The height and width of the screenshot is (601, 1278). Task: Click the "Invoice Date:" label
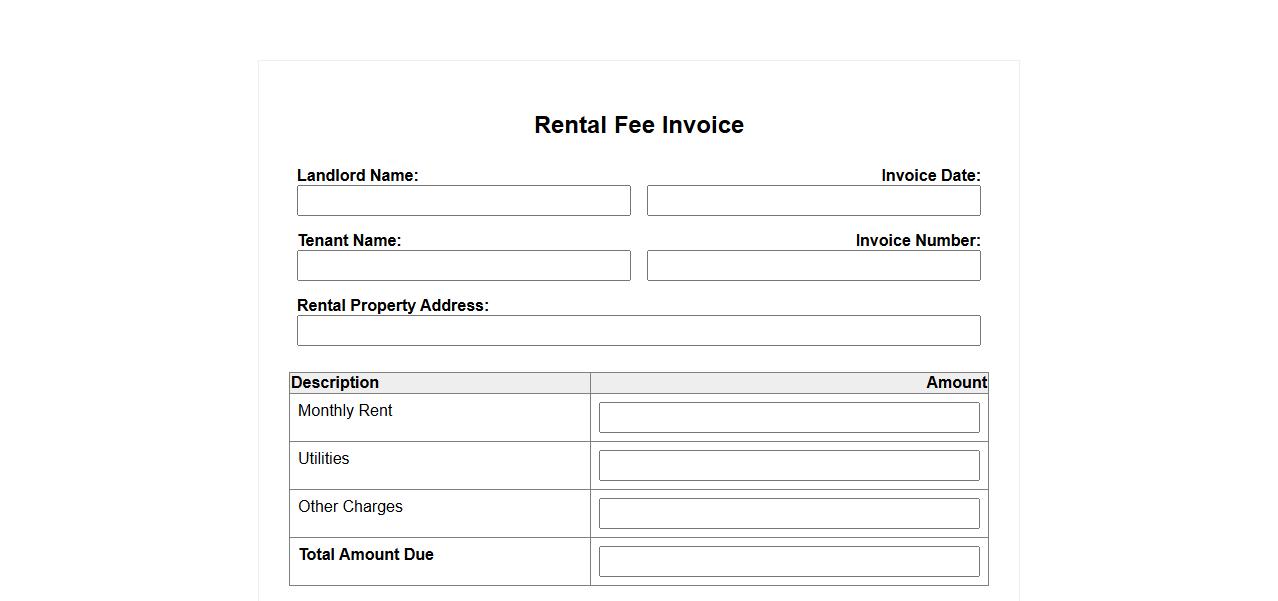(930, 175)
